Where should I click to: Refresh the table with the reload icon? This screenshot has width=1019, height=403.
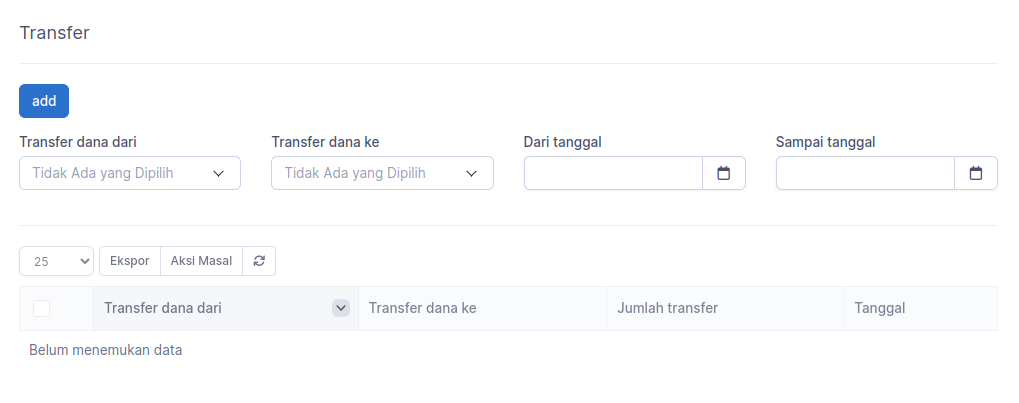click(259, 261)
